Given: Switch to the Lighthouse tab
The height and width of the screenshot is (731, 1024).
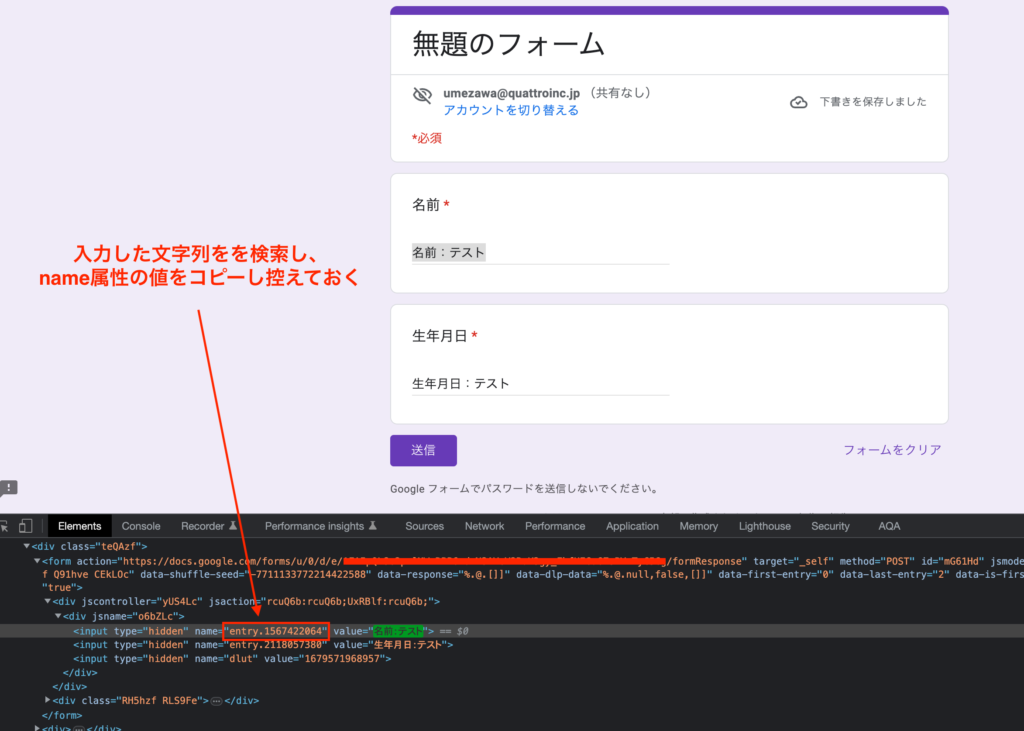Looking at the screenshot, I should pos(765,526).
